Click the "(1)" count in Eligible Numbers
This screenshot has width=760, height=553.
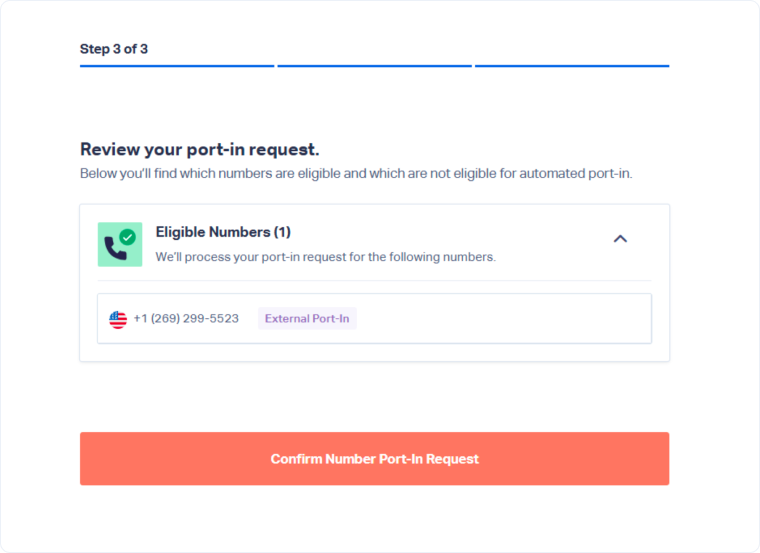click(x=282, y=232)
